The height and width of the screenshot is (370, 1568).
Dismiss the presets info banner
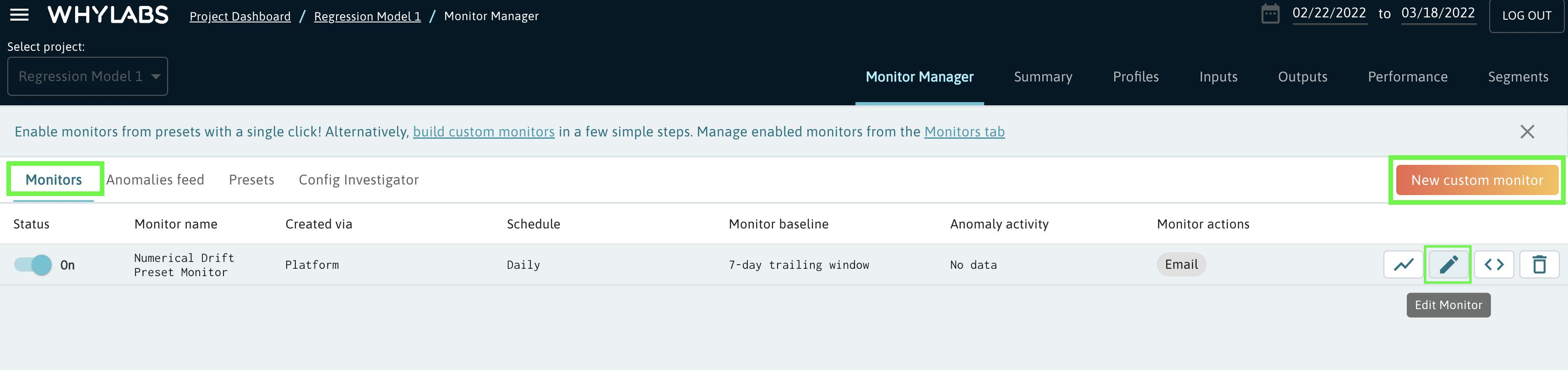(x=1527, y=132)
